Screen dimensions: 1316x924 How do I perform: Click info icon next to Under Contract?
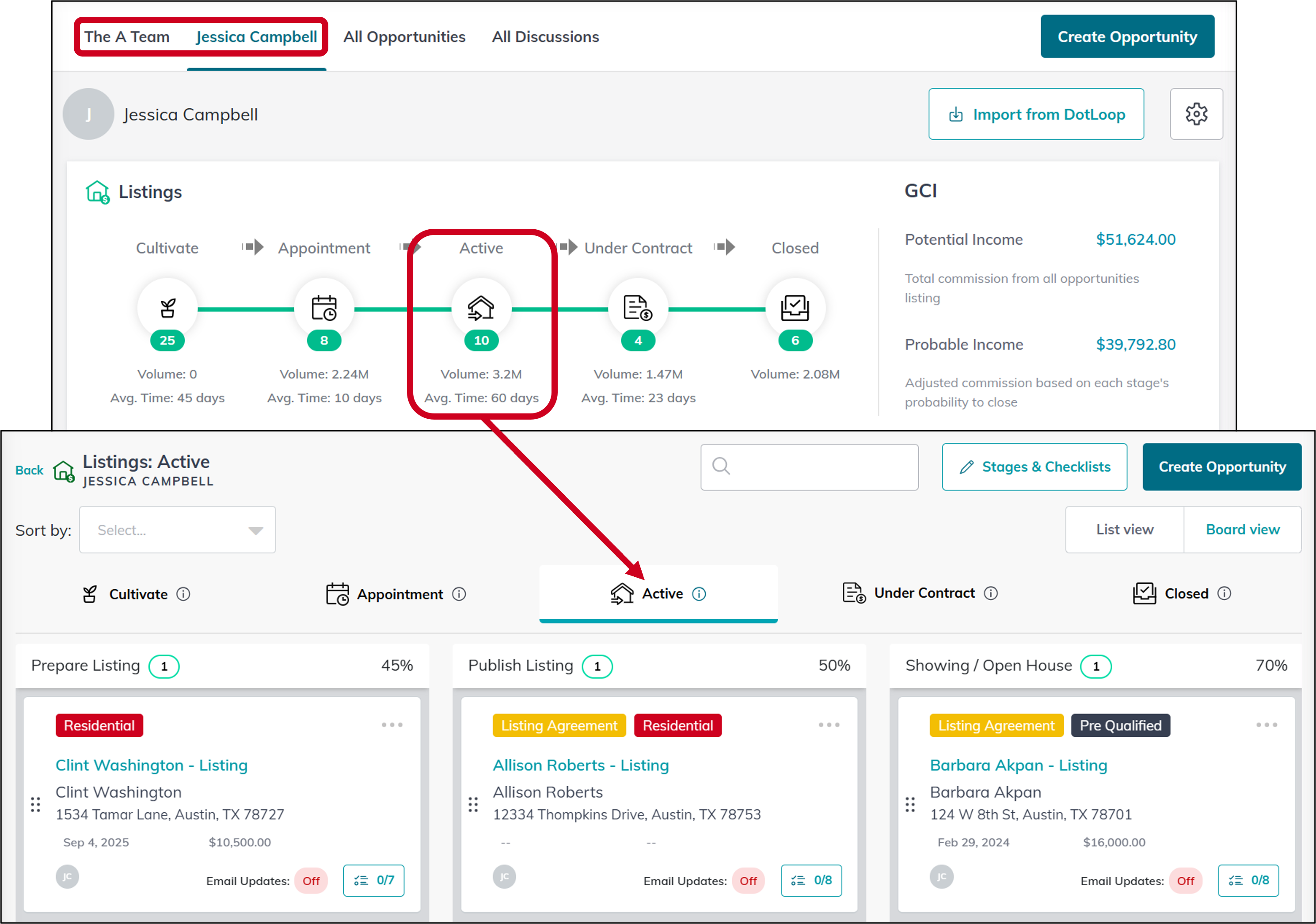[990, 593]
